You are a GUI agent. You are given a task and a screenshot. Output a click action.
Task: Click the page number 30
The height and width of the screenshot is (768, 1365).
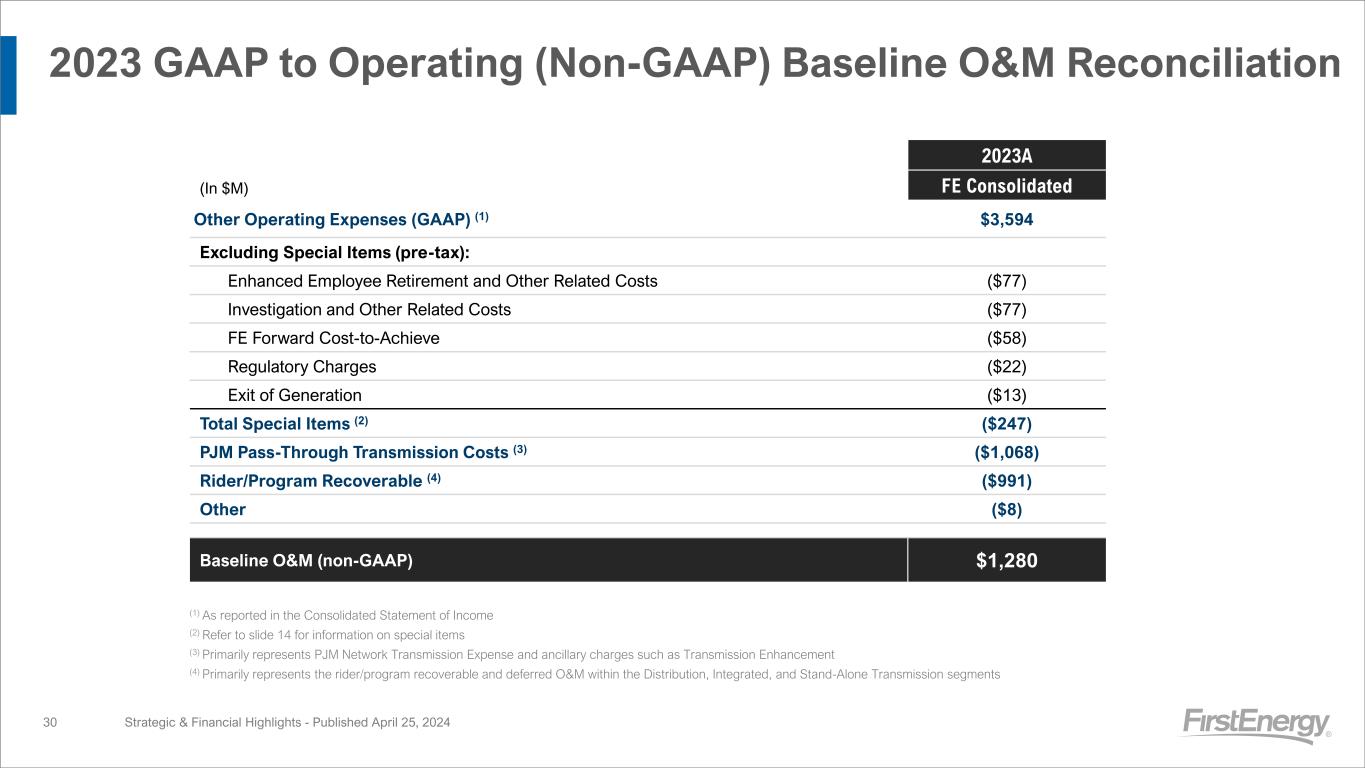coord(50,722)
